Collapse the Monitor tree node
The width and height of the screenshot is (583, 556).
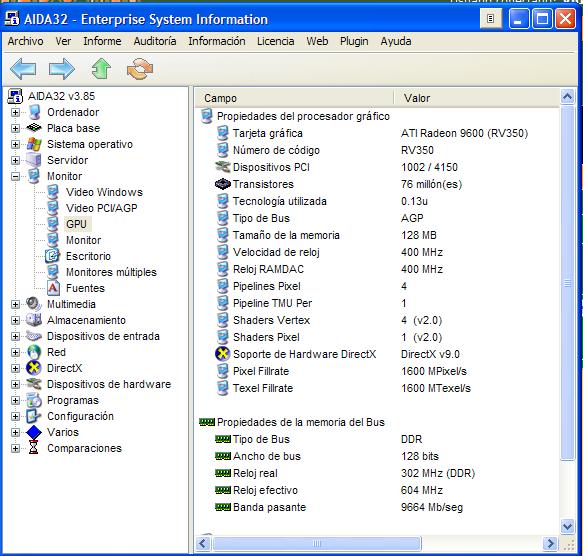point(15,176)
